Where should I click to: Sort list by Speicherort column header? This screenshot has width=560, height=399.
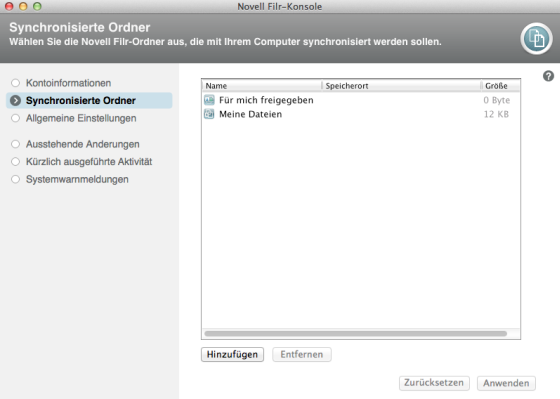point(401,86)
